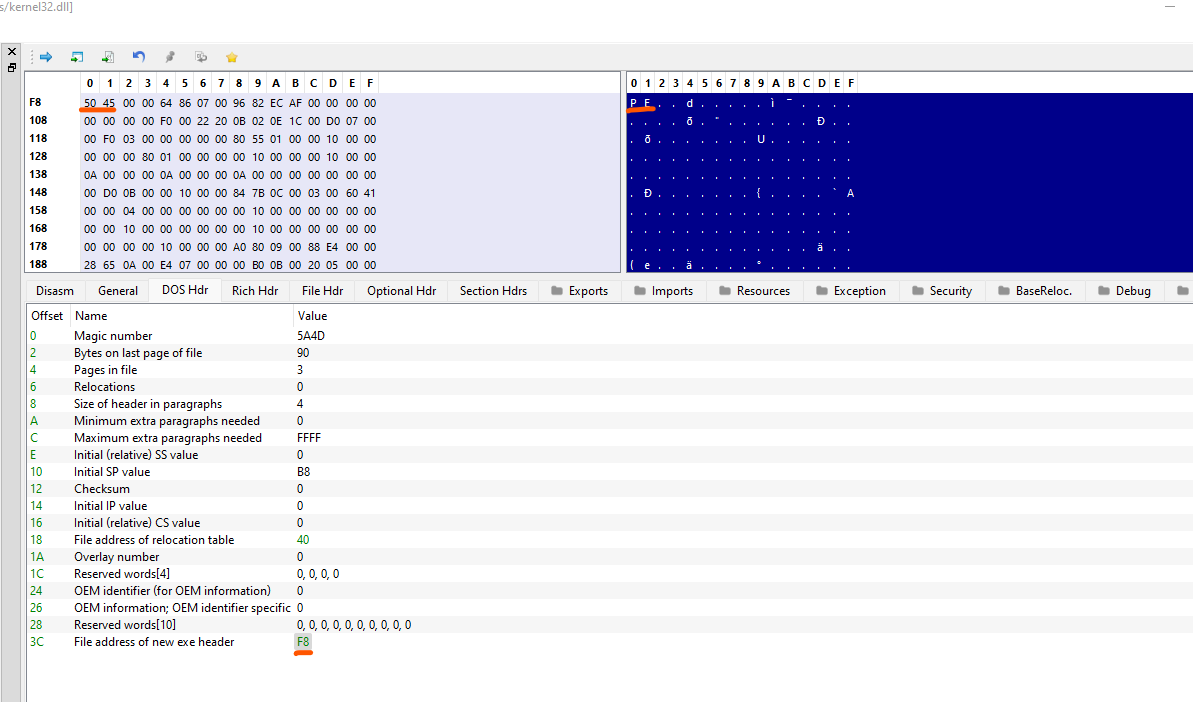The height and width of the screenshot is (702, 1193).
Task: Click the Exception tab folder icon
Action: click(x=822, y=291)
